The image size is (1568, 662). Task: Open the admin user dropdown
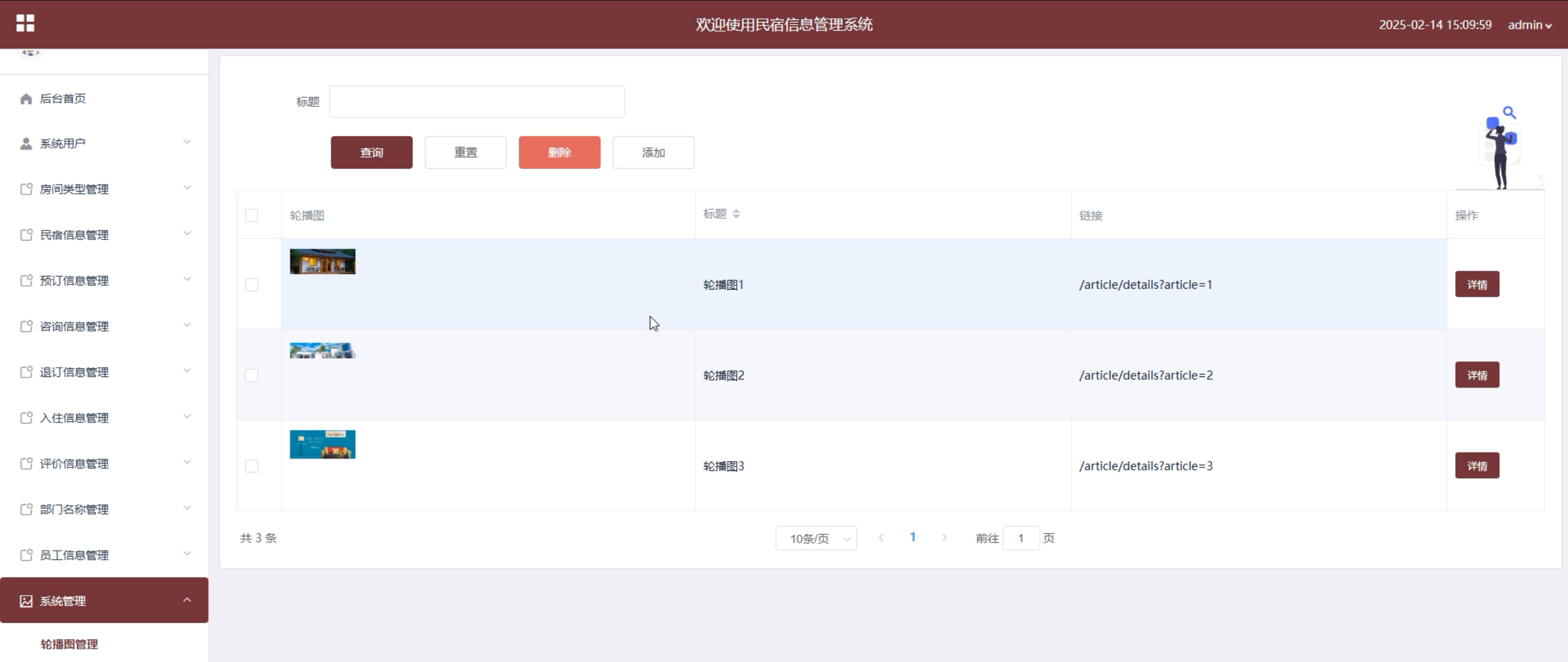(1529, 25)
